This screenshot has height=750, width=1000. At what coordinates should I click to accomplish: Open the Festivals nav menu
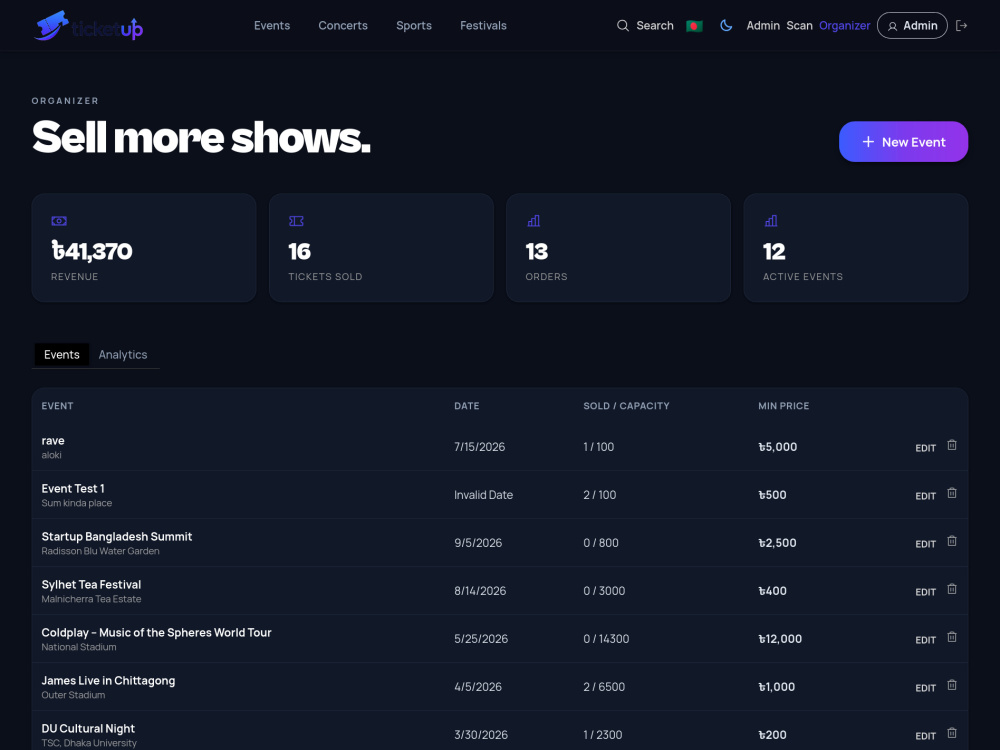483,26
